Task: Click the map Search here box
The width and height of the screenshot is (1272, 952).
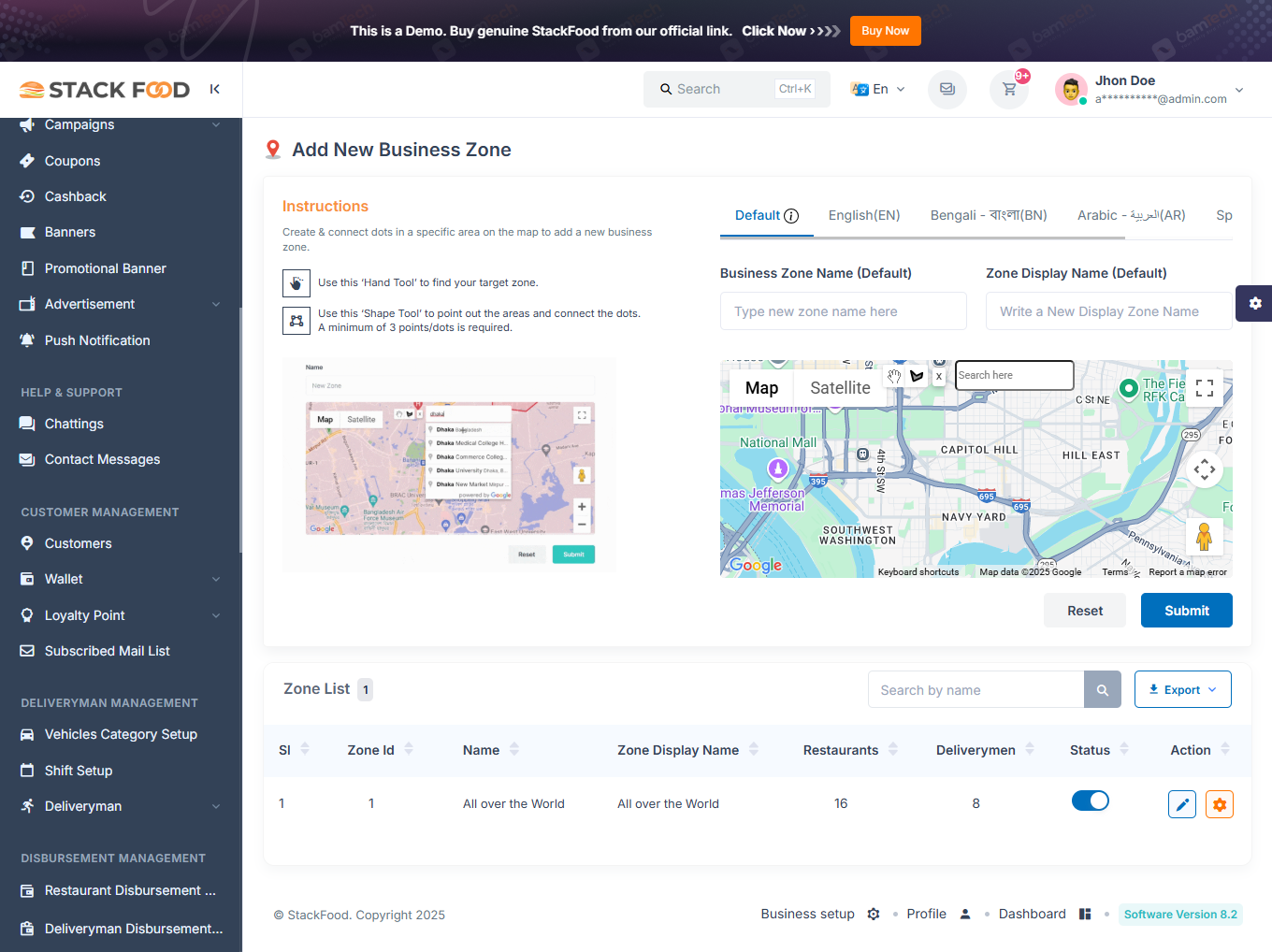Action: pos(1015,375)
